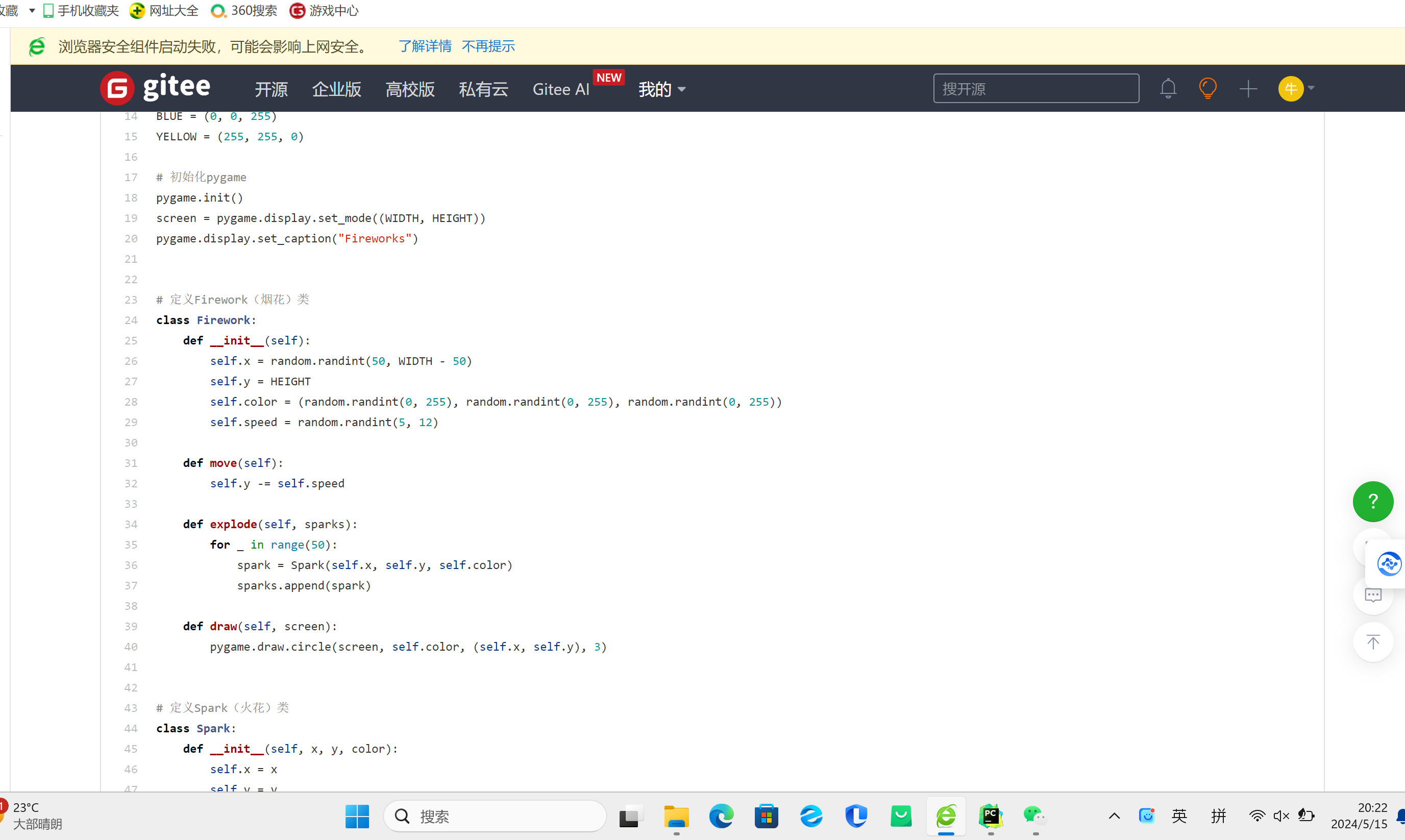Toggle the 拼 pinyin input mode
The width and height of the screenshot is (1405, 840).
[1218, 816]
